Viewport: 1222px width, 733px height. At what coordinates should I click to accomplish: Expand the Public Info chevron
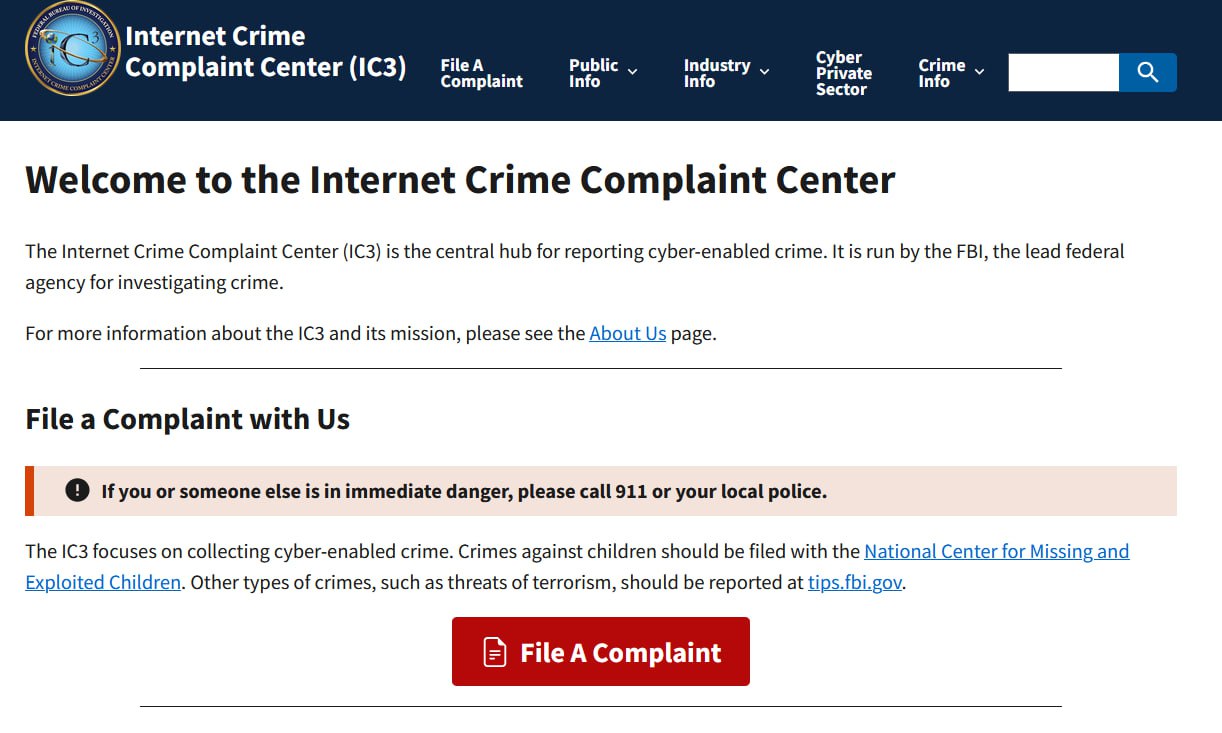(632, 72)
